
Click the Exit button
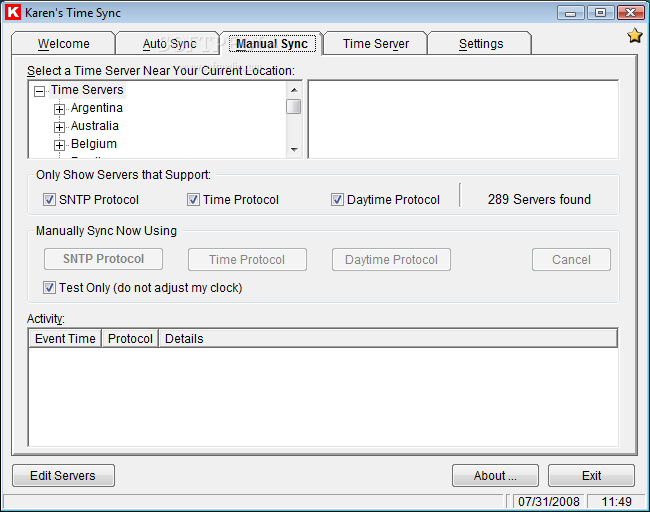(591, 476)
